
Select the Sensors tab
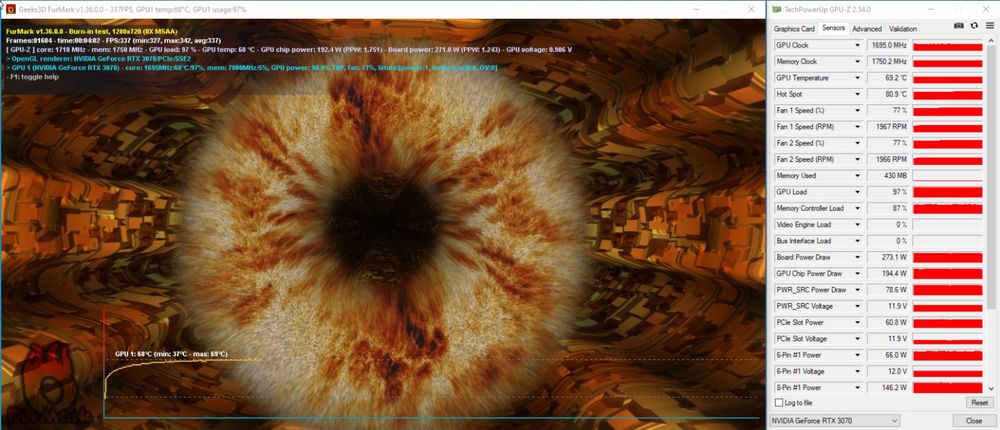834,28
